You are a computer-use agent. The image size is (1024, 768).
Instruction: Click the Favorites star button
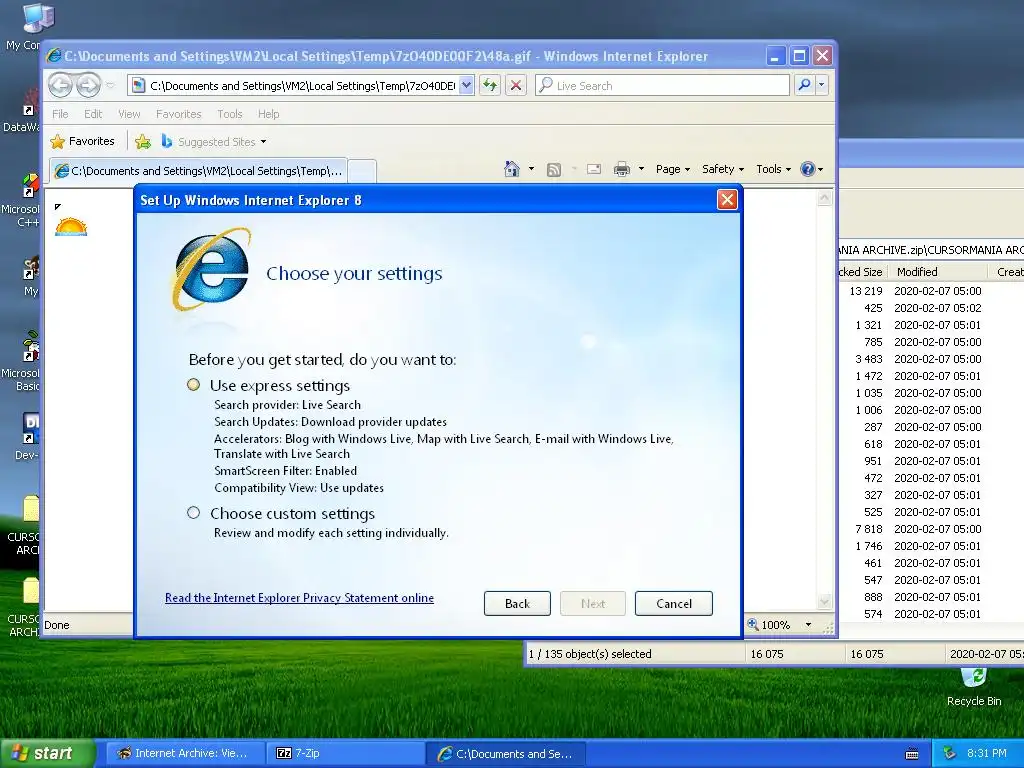click(83, 141)
